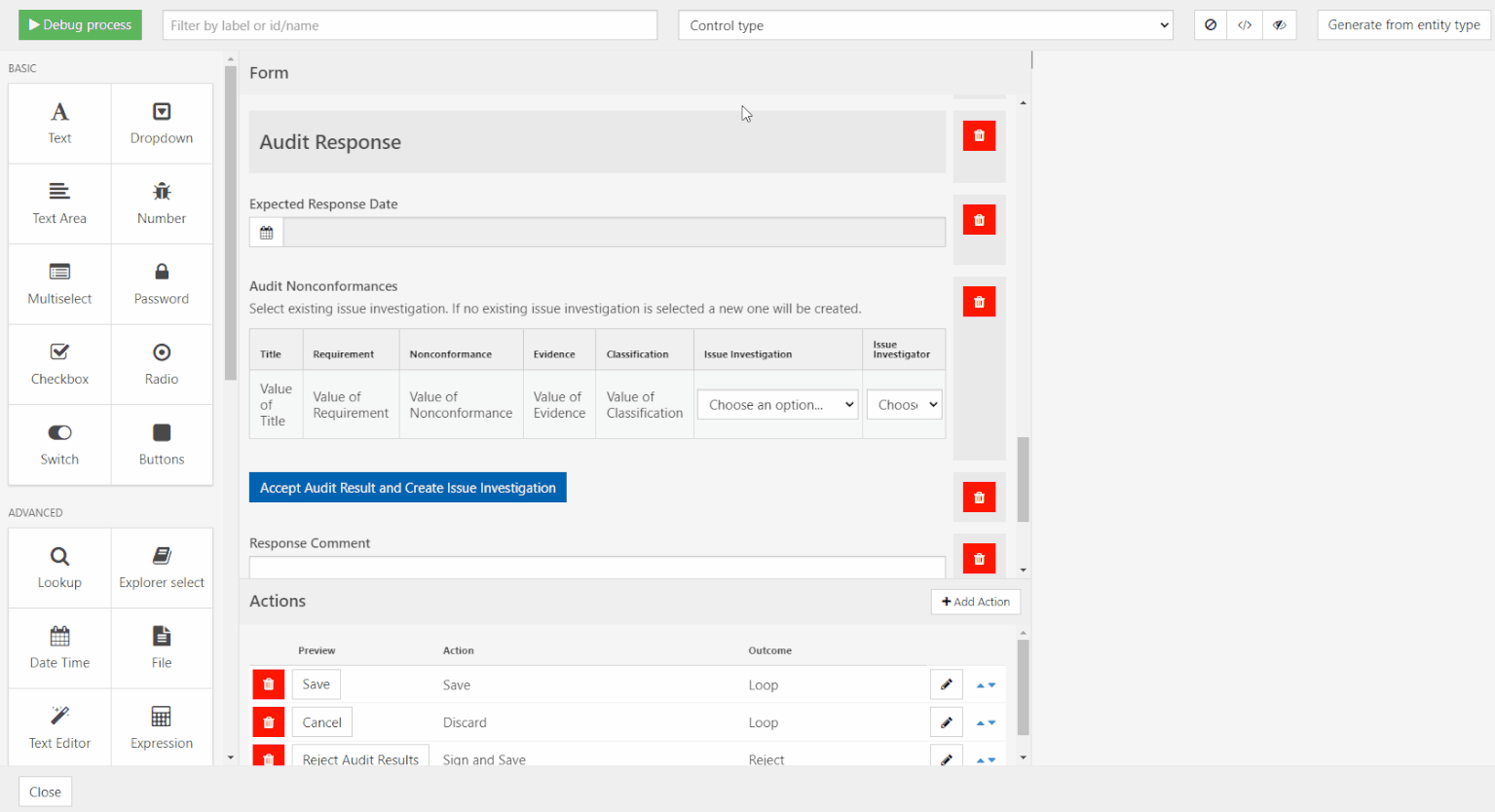Open the Control type dropdown
This screenshot has width=1495, height=812.
tap(925, 25)
